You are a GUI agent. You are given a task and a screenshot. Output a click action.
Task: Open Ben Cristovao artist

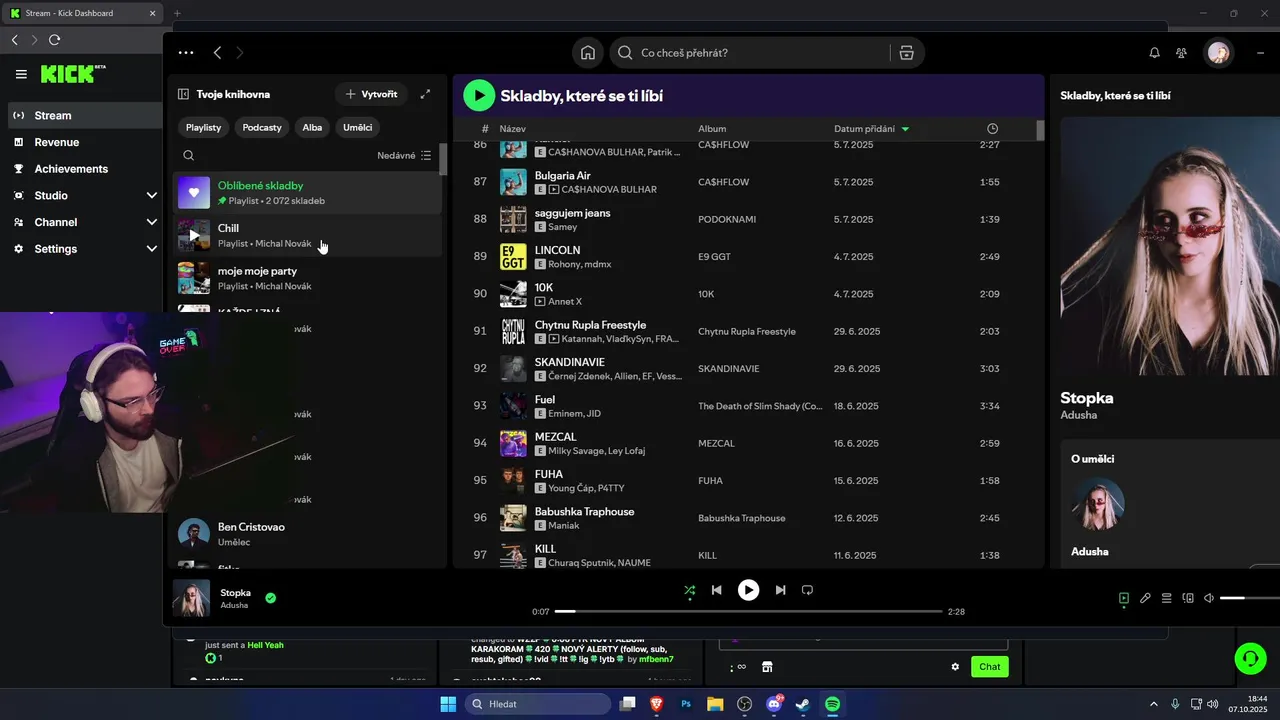[x=307, y=534]
